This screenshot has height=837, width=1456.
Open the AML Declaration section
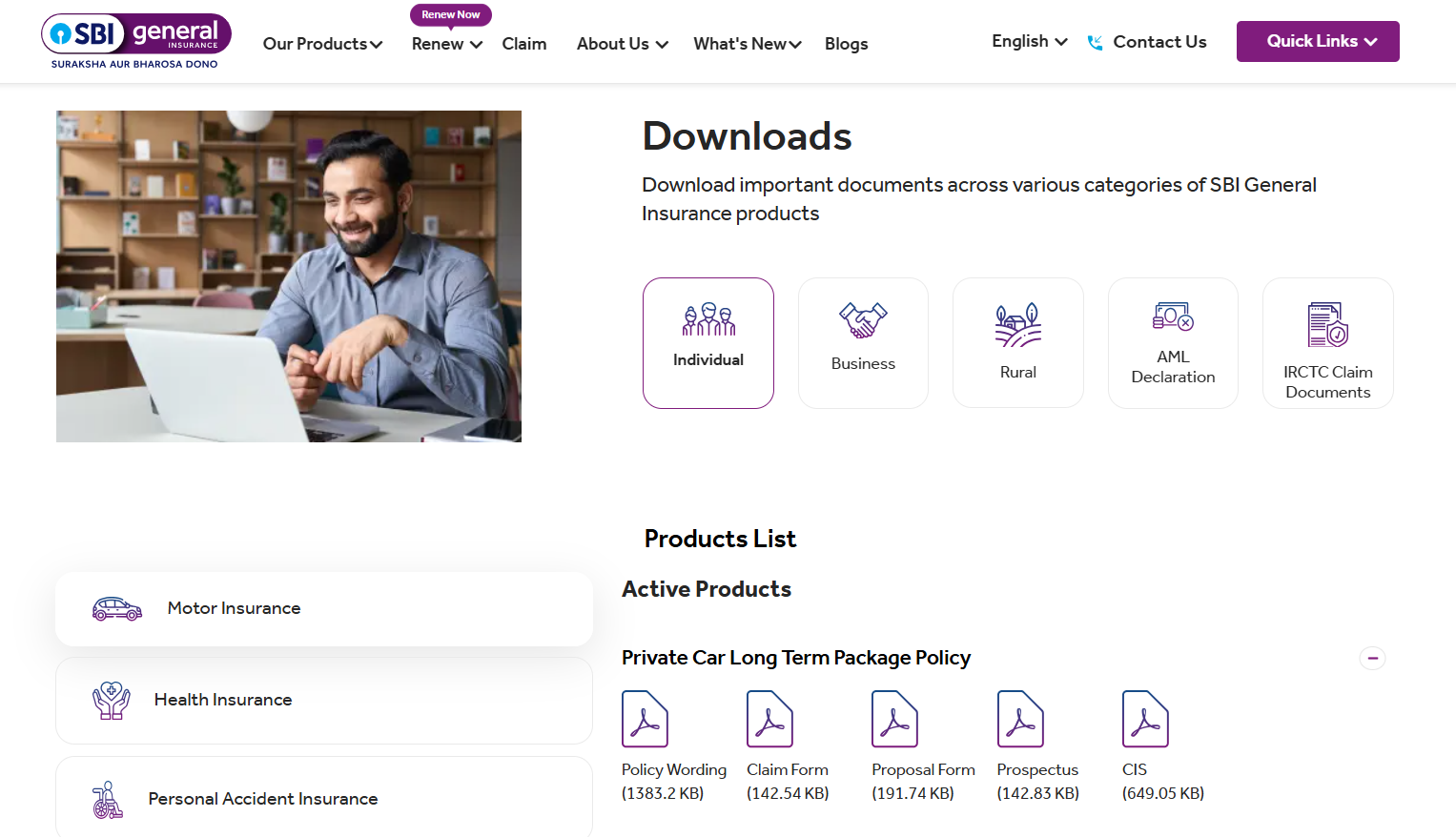pos(1173,317)
